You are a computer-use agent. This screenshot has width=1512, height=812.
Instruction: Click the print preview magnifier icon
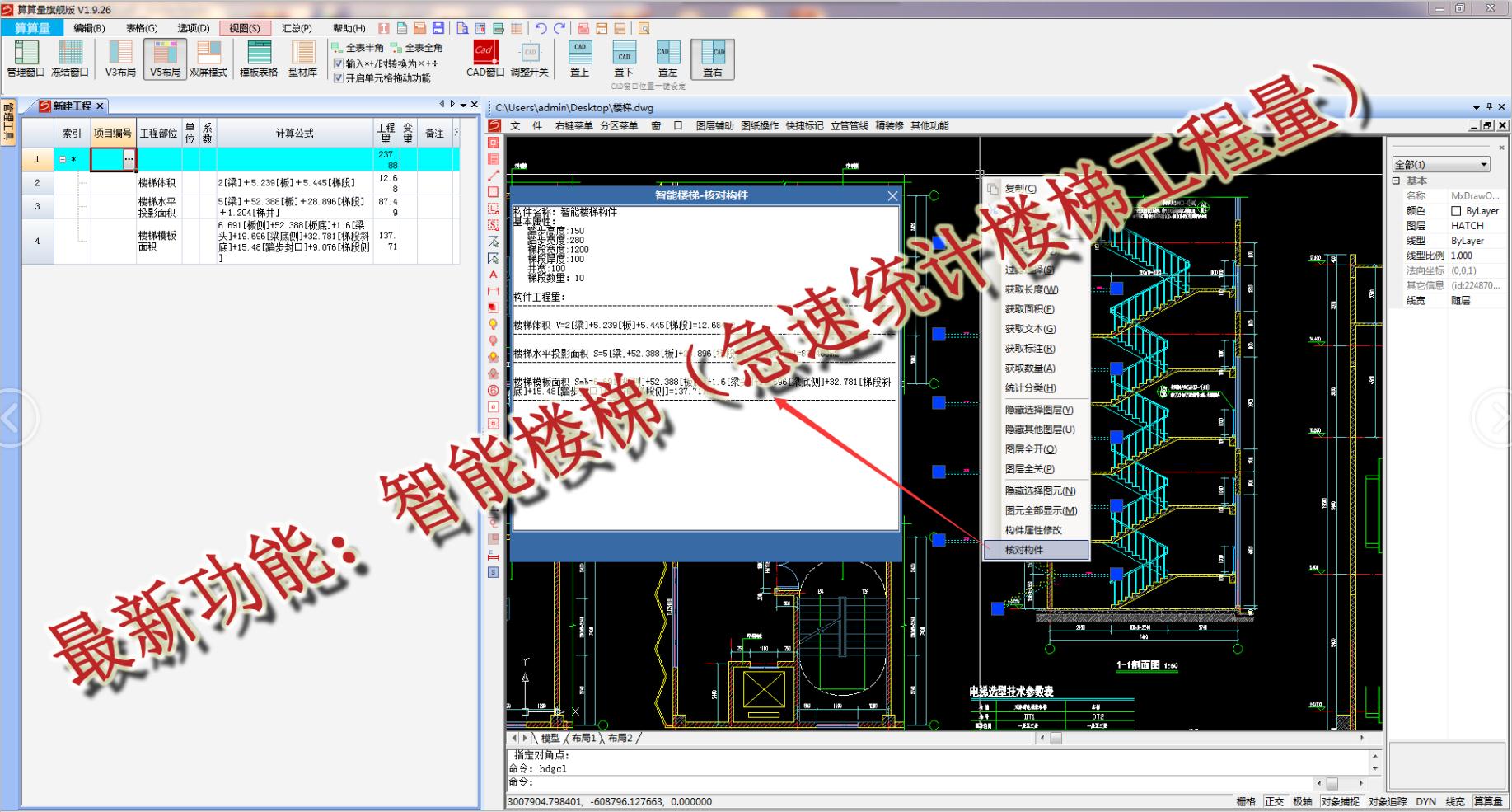pos(644,28)
